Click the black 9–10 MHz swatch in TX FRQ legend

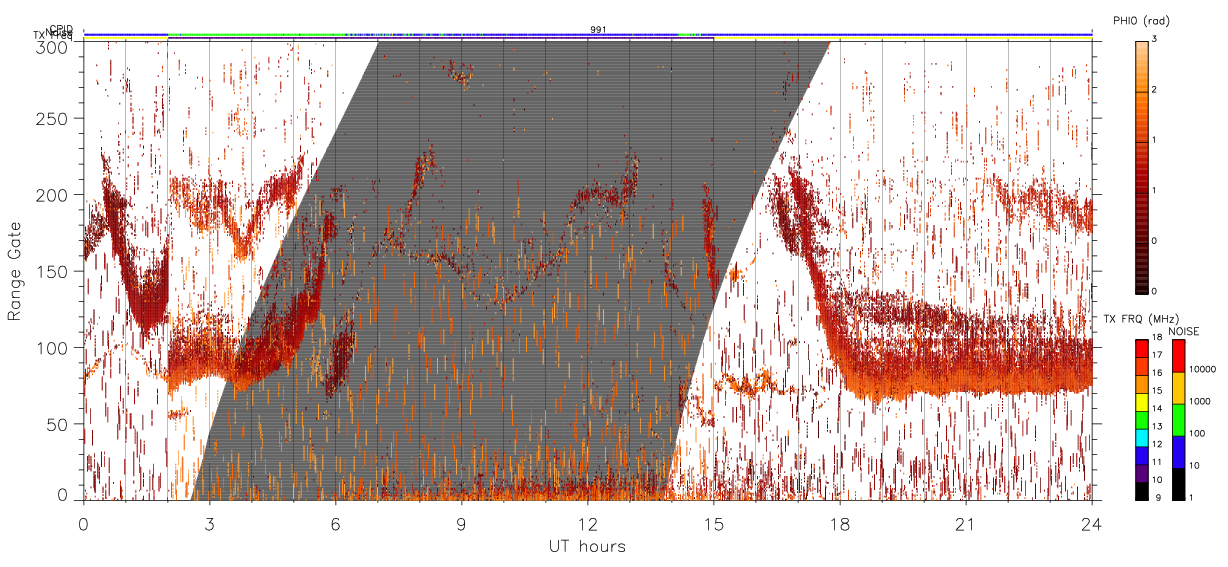pos(1142,491)
